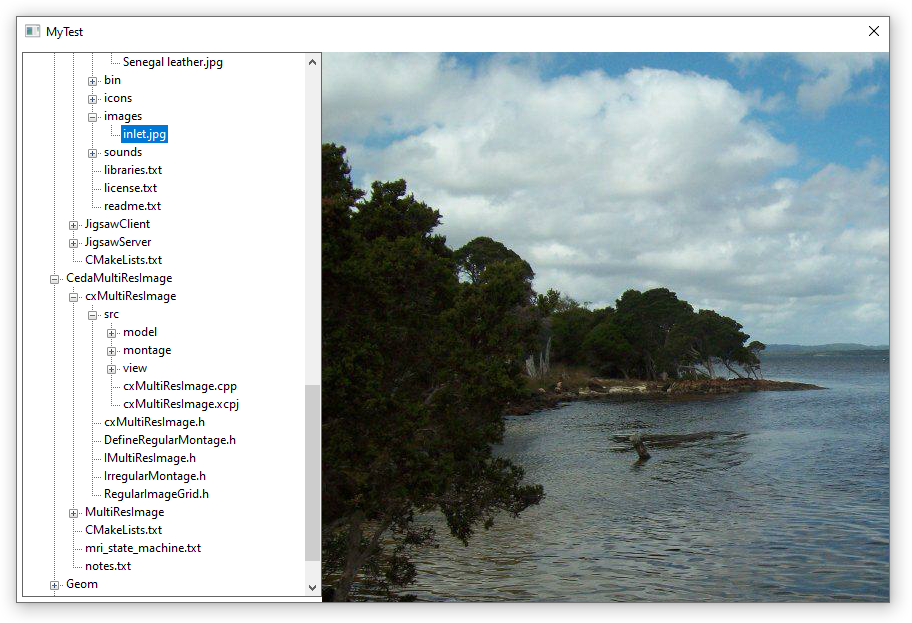Select CMakeLists.txt below MultiResImage
The height and width of the screenshot is (623, 912).
click(x=123, y=530)
